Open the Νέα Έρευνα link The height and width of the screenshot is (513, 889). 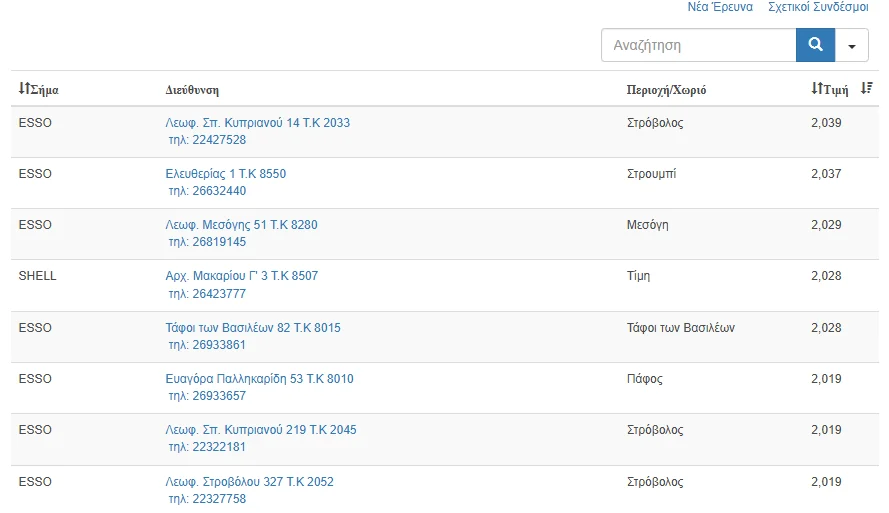(720, 7)
